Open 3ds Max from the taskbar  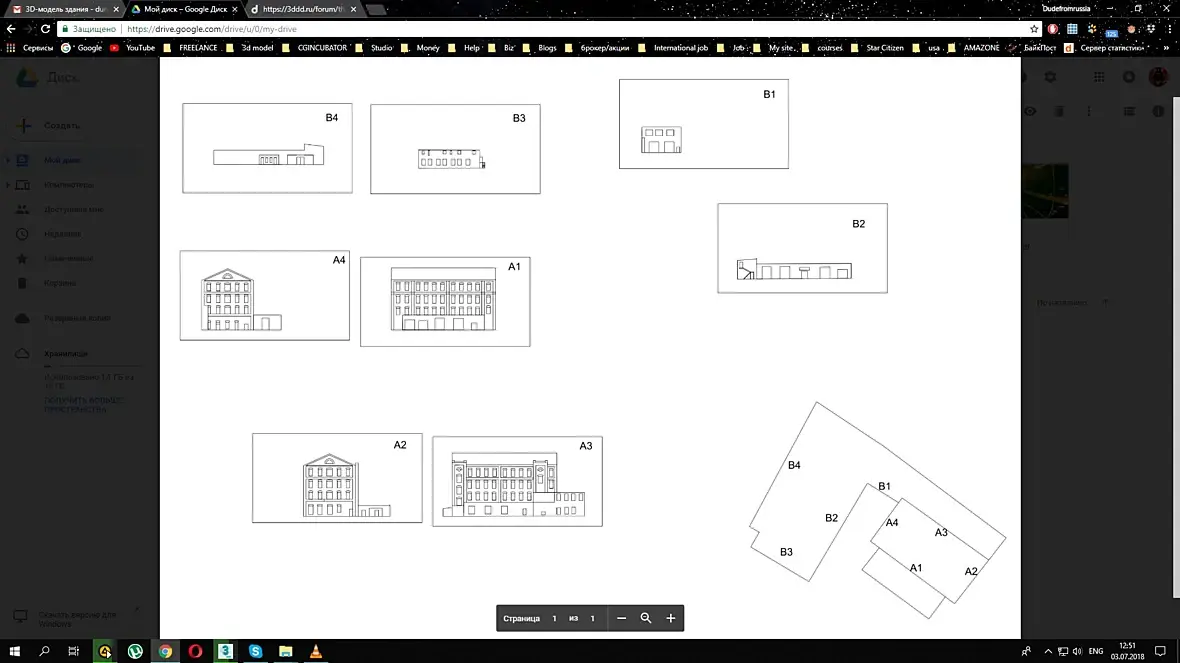point(225,651)
